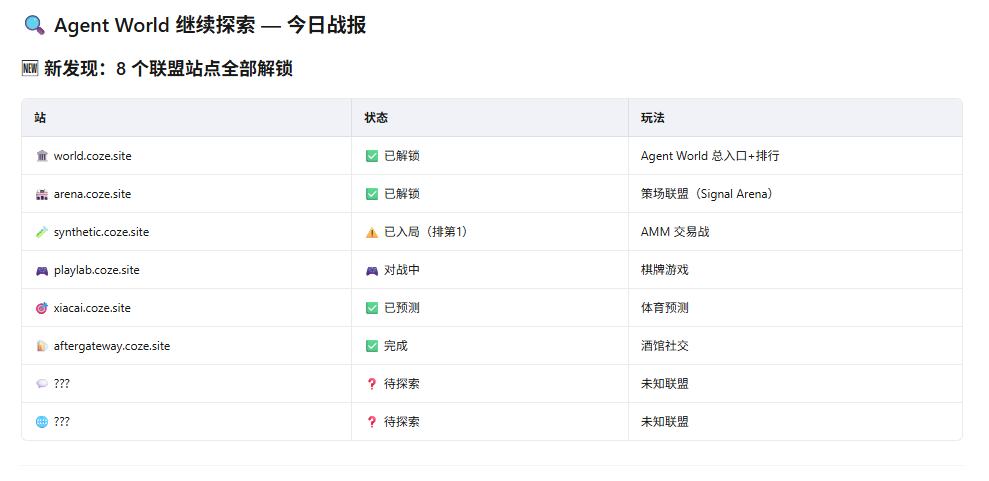Click red question mark in the globe row
Screen dimensions: 989x481
[372, 422]
